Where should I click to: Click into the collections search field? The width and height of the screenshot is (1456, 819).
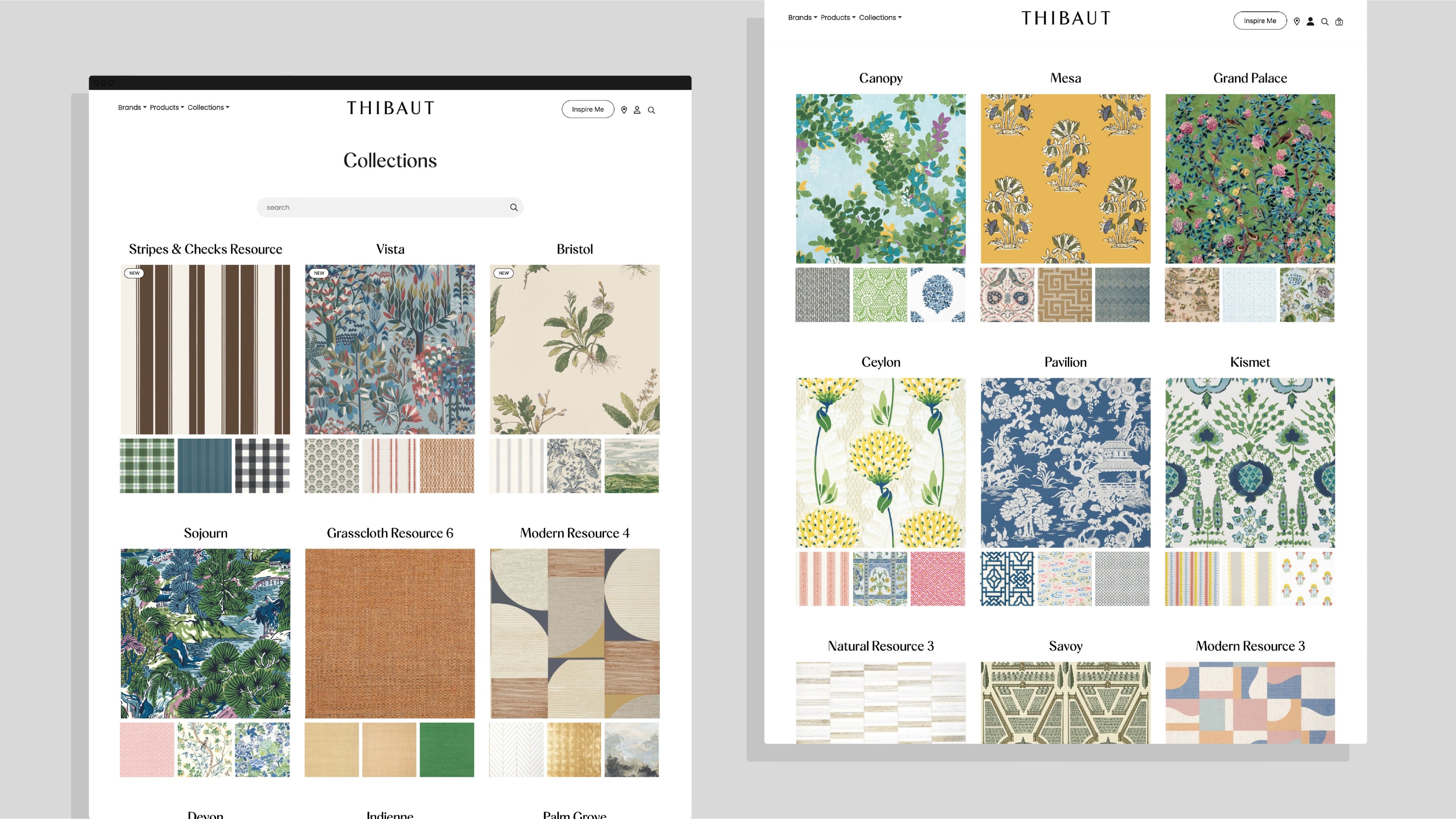(390, 207)
